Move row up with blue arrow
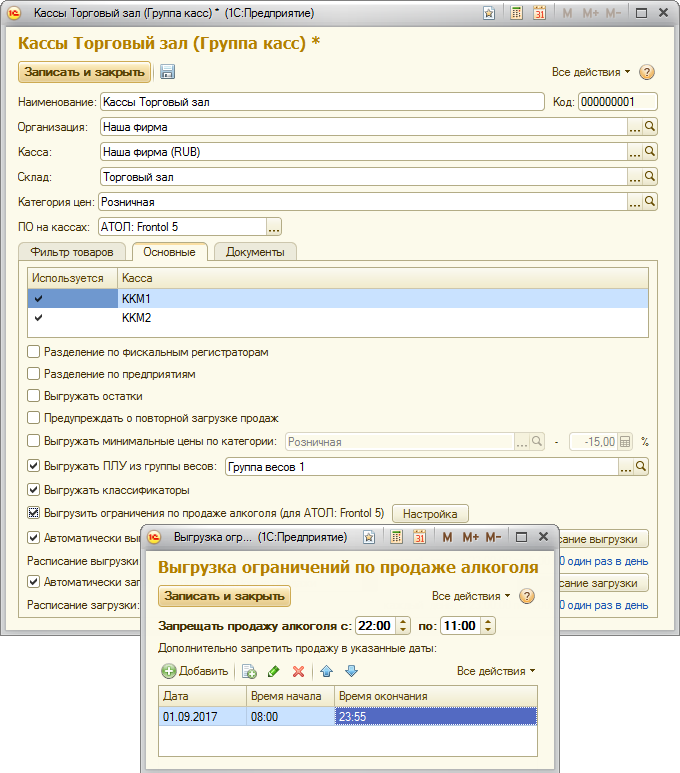This screenshot has height=773, width=680. pyautogui.click(x=326, y=671)
